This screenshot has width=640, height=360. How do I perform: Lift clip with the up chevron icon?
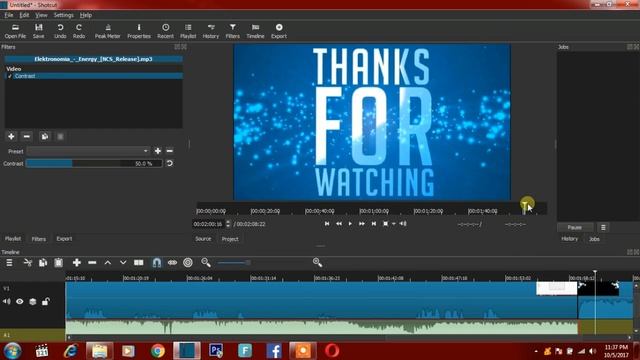(108, 263)
